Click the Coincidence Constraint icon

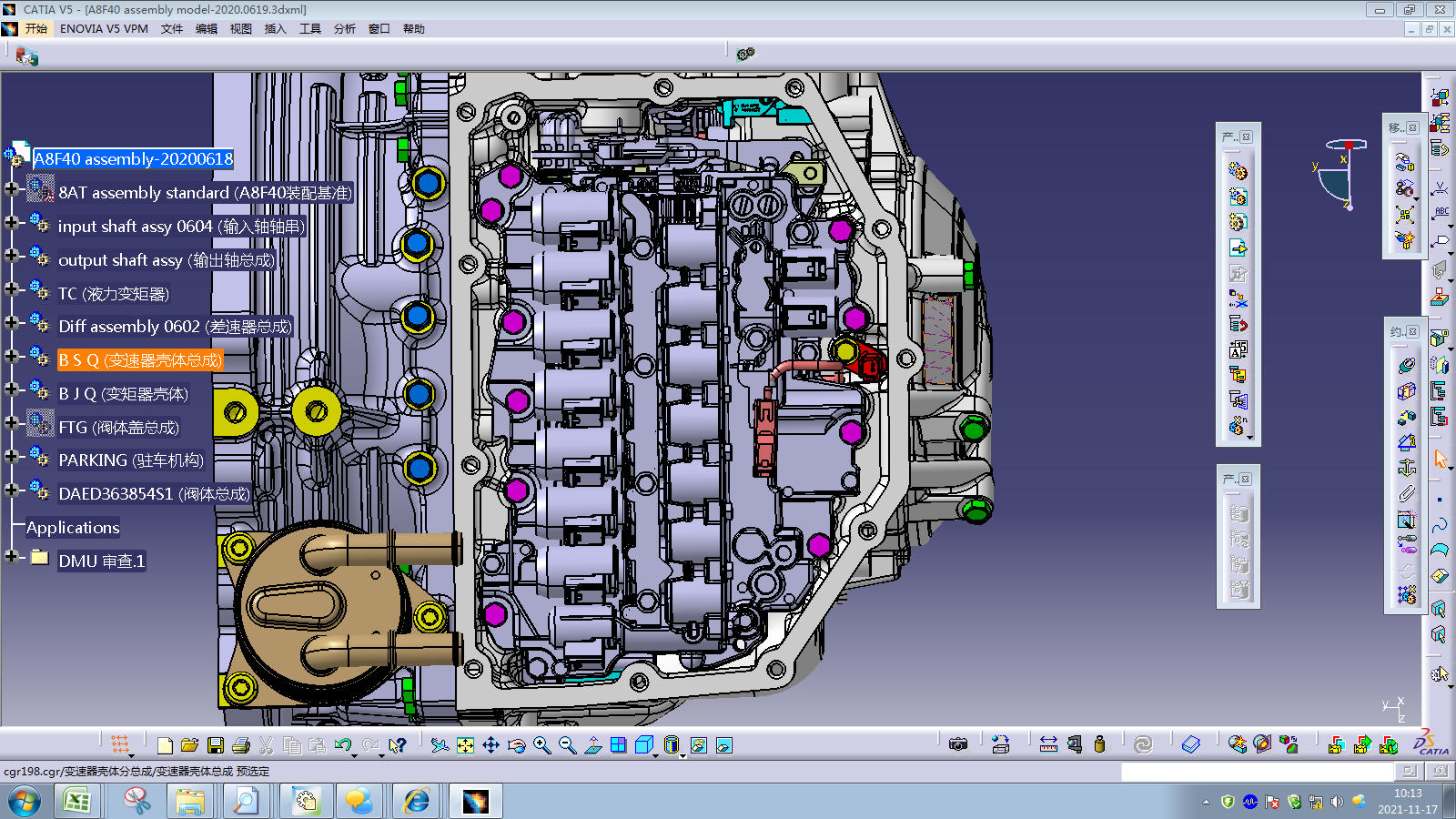[1406, 366]
